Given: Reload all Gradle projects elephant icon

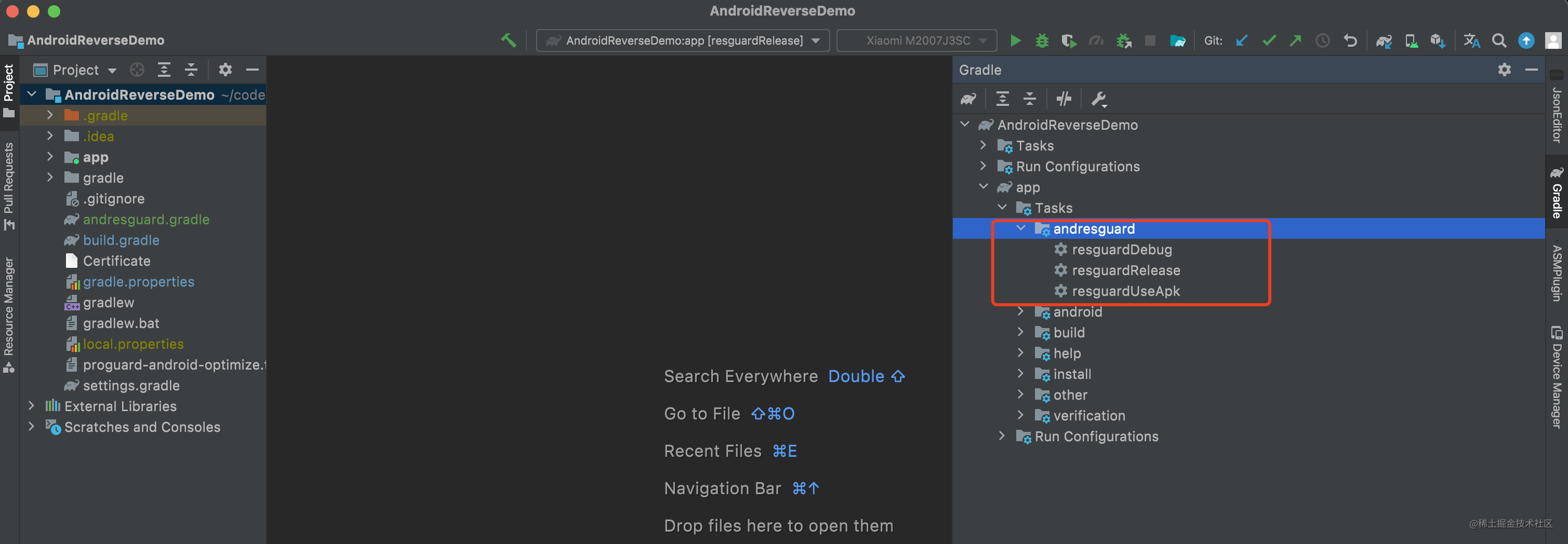Looking at the screenshot, I should point(968,99).
